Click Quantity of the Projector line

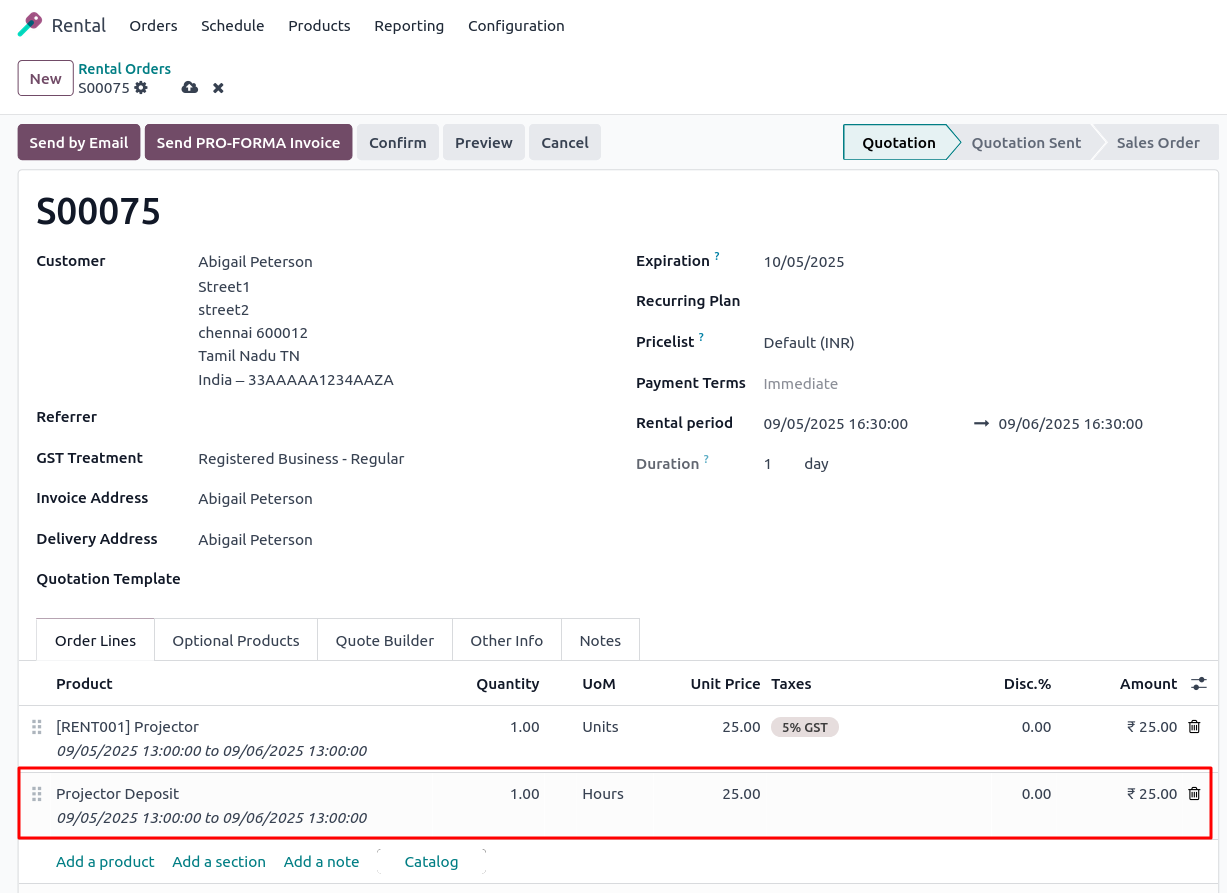[524, 727]
